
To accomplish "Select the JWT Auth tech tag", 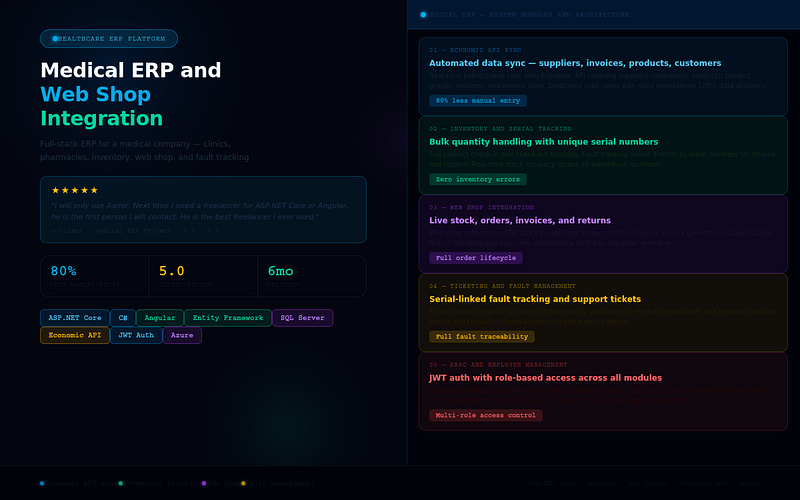I will point(136,335).
